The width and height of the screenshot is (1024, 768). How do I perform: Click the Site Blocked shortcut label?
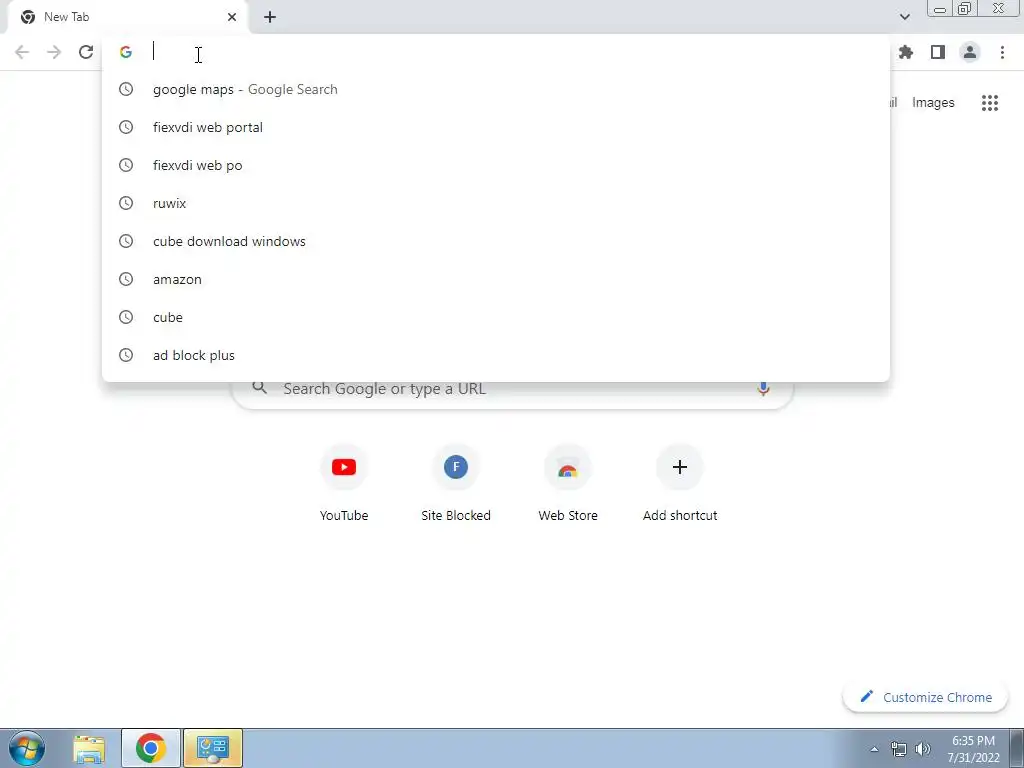[x=456, y=515]
